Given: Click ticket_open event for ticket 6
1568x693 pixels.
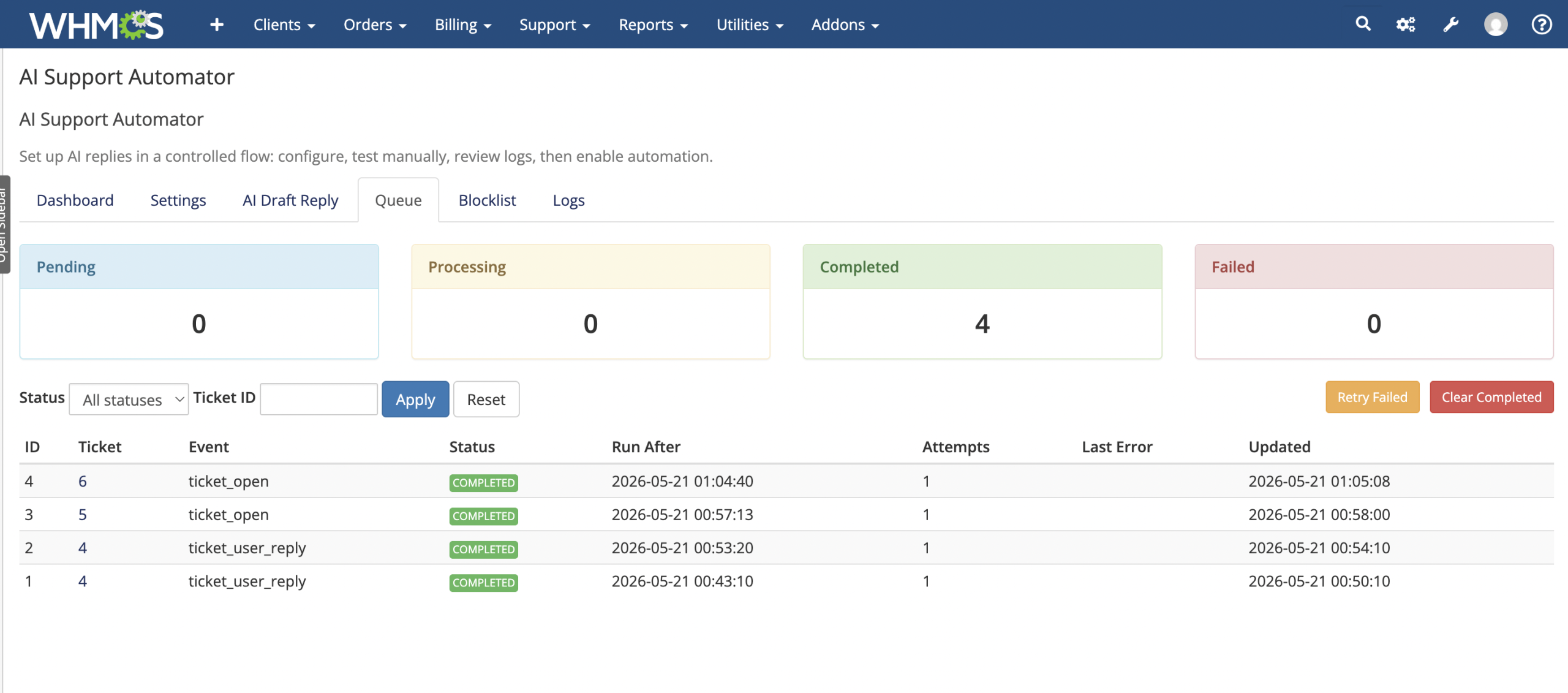Looking at the screenshot, I should coord(228,482).
